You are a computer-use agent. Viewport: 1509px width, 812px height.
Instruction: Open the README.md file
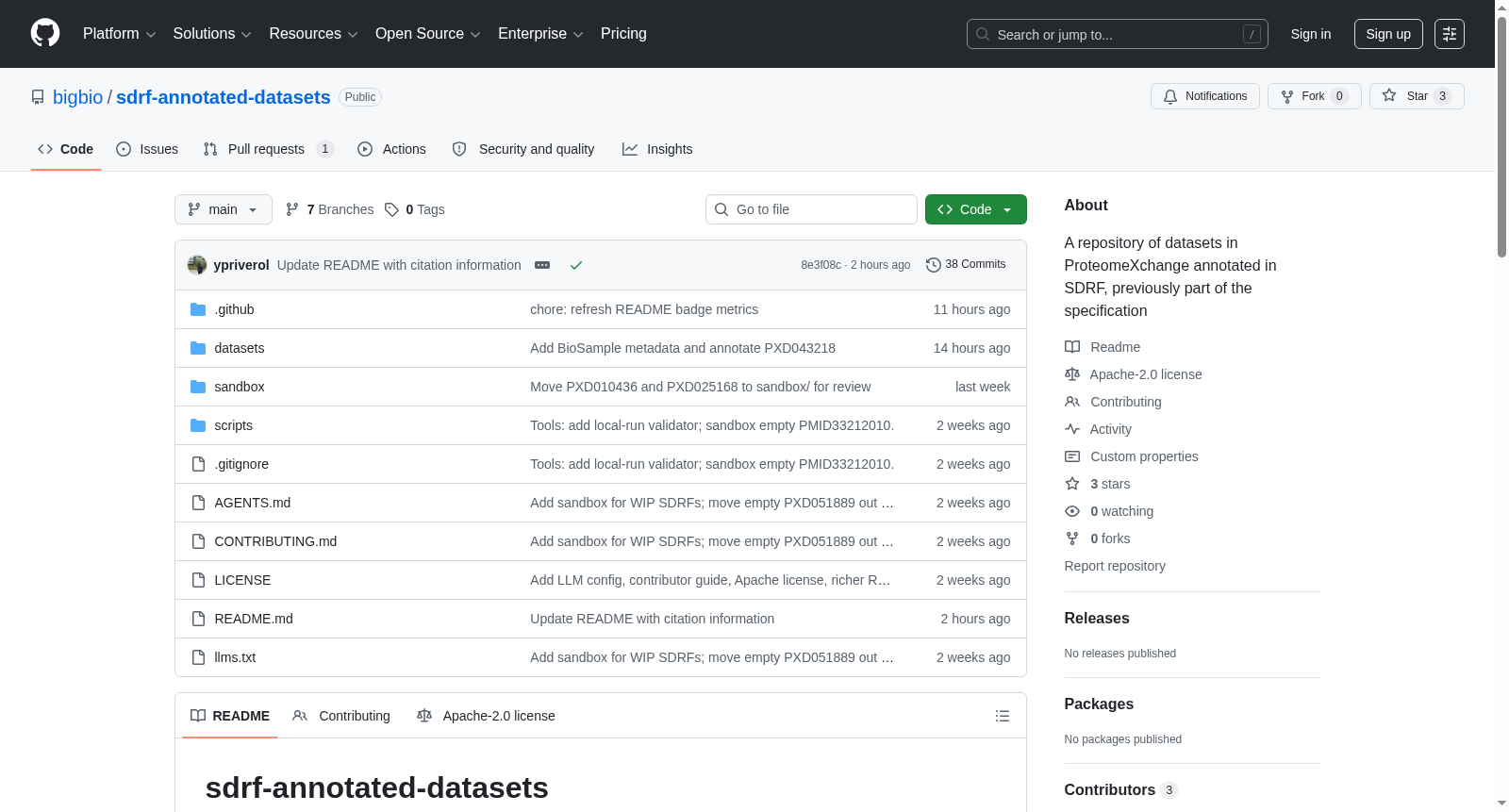[x=254, y=619]
